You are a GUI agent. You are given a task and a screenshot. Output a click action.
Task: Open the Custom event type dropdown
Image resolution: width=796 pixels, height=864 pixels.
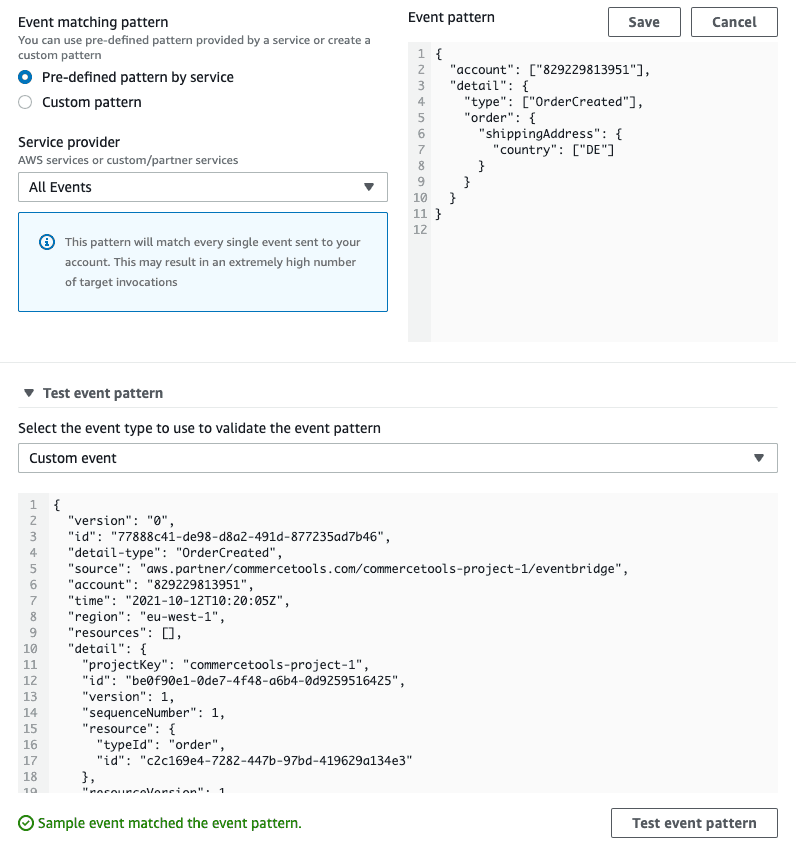click(397, 458)
